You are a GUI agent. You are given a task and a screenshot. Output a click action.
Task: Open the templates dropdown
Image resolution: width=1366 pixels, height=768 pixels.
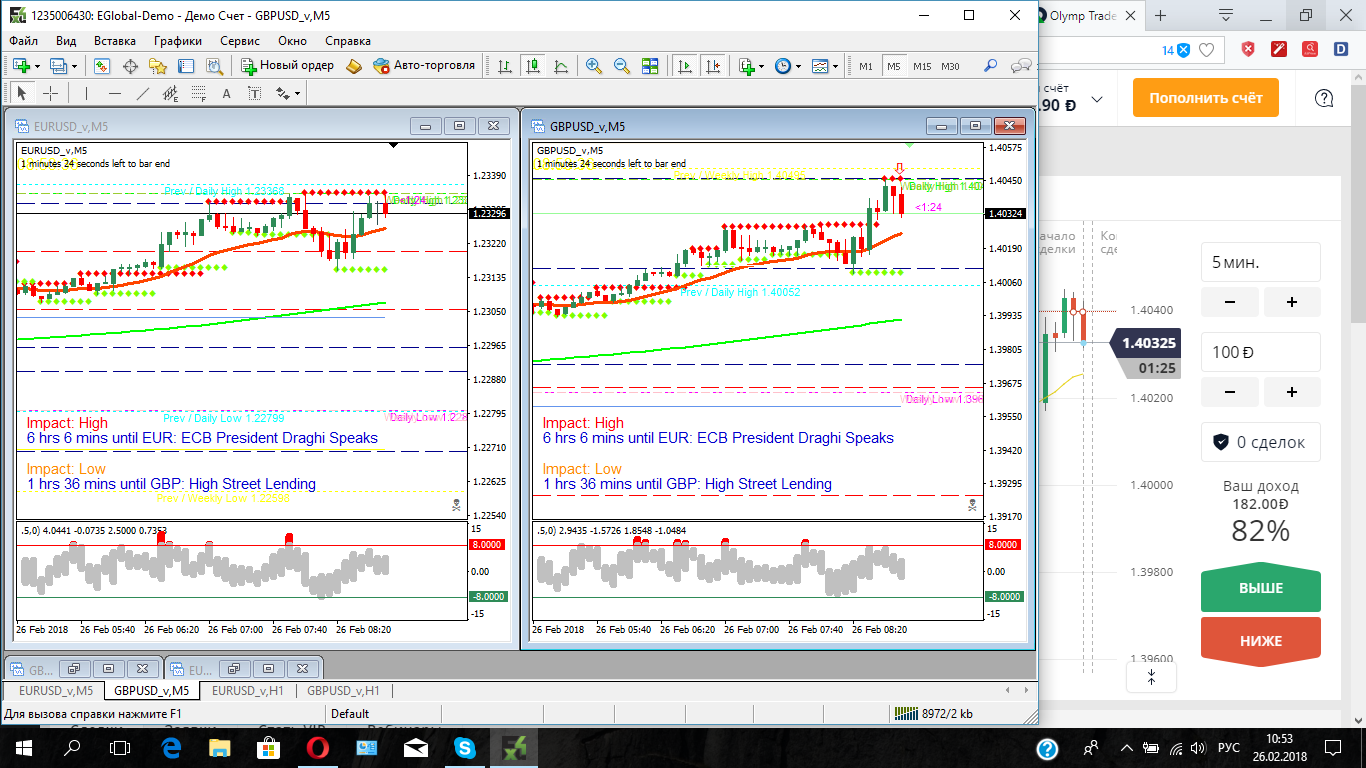click(825, 66)
